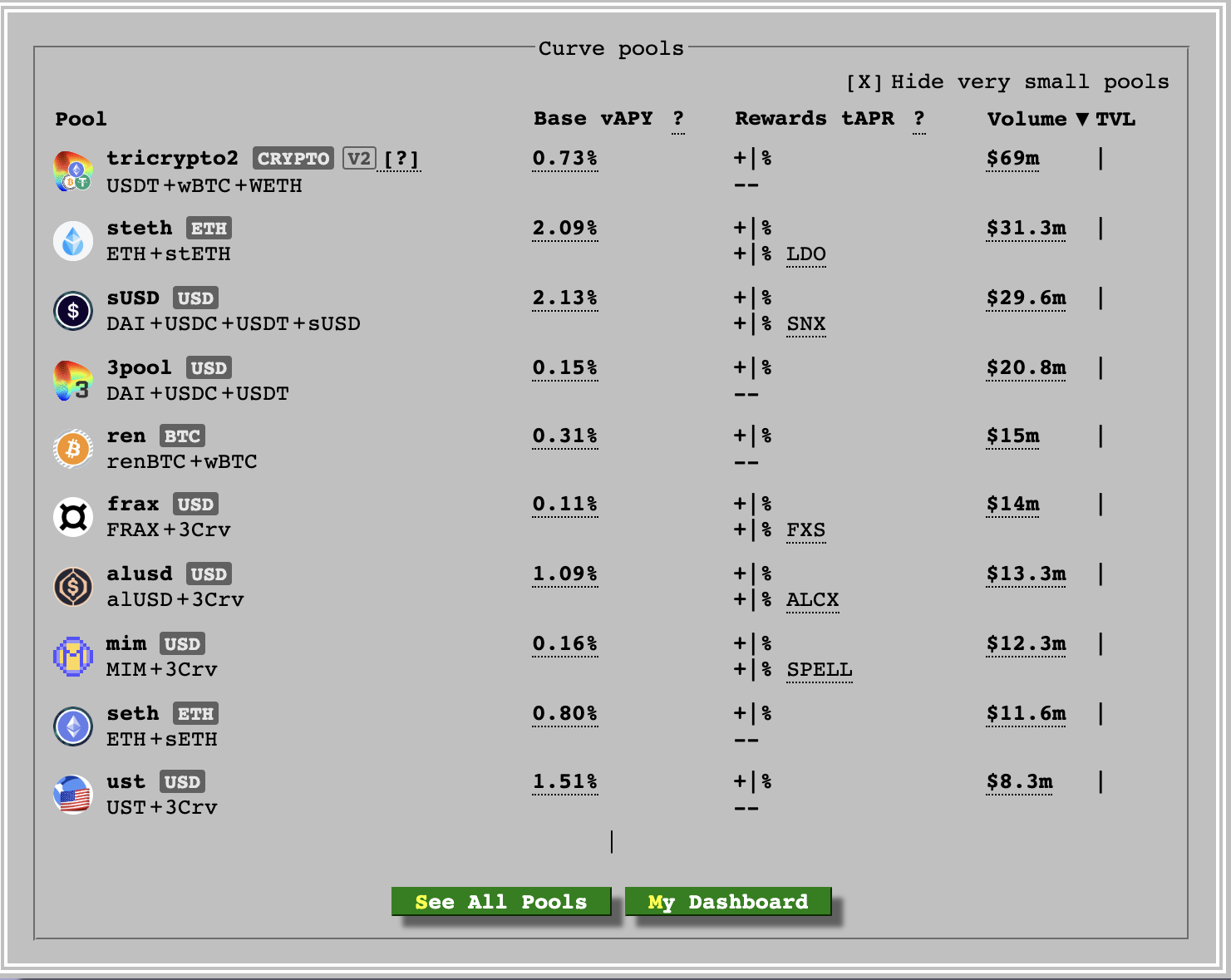Click the $69m volume value
The width and height of the screenshot is (1231, 980).
[1013, 158]
